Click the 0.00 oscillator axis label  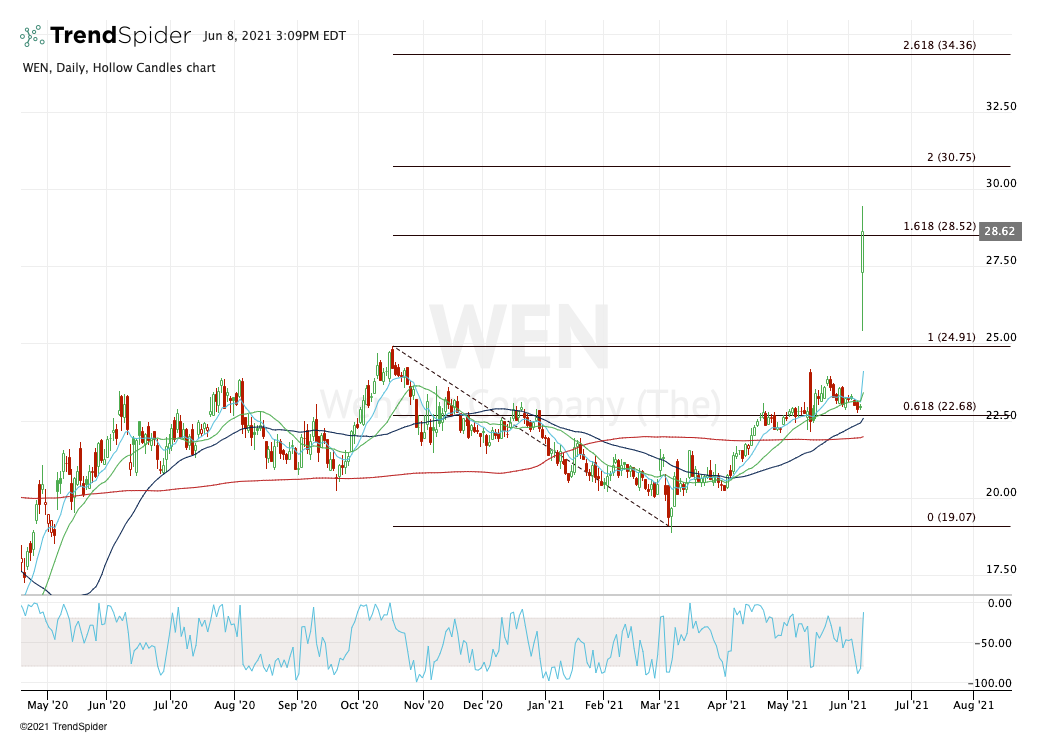[x=999, y=603]
